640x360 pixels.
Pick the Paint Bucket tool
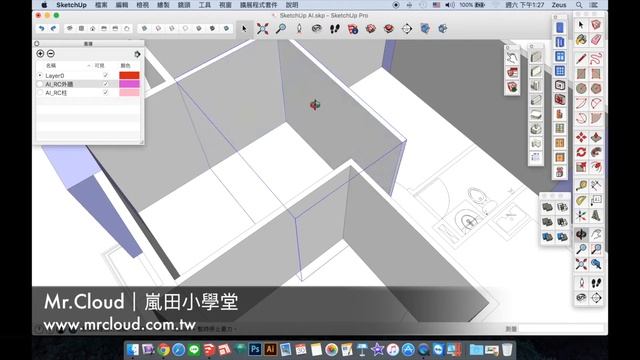tap(581, 40)
